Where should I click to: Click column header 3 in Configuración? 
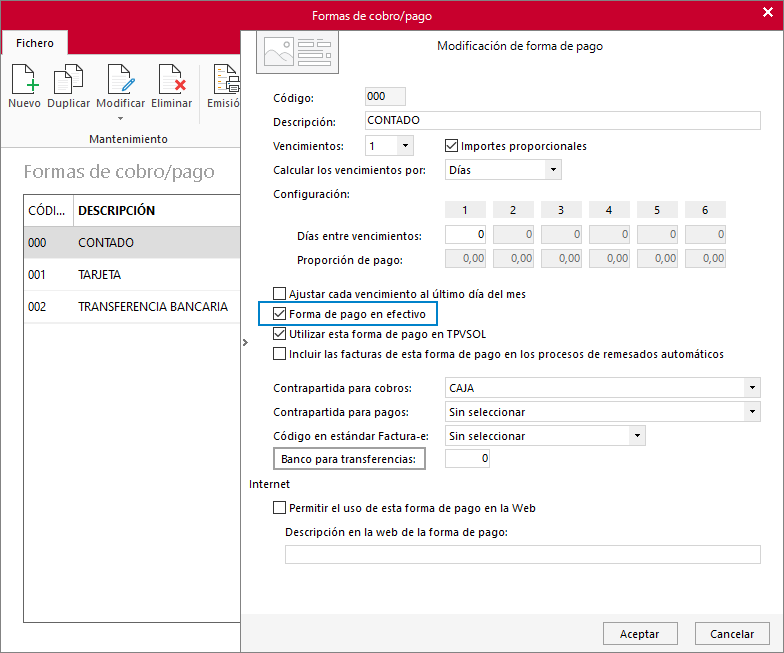tap(562, 210)
